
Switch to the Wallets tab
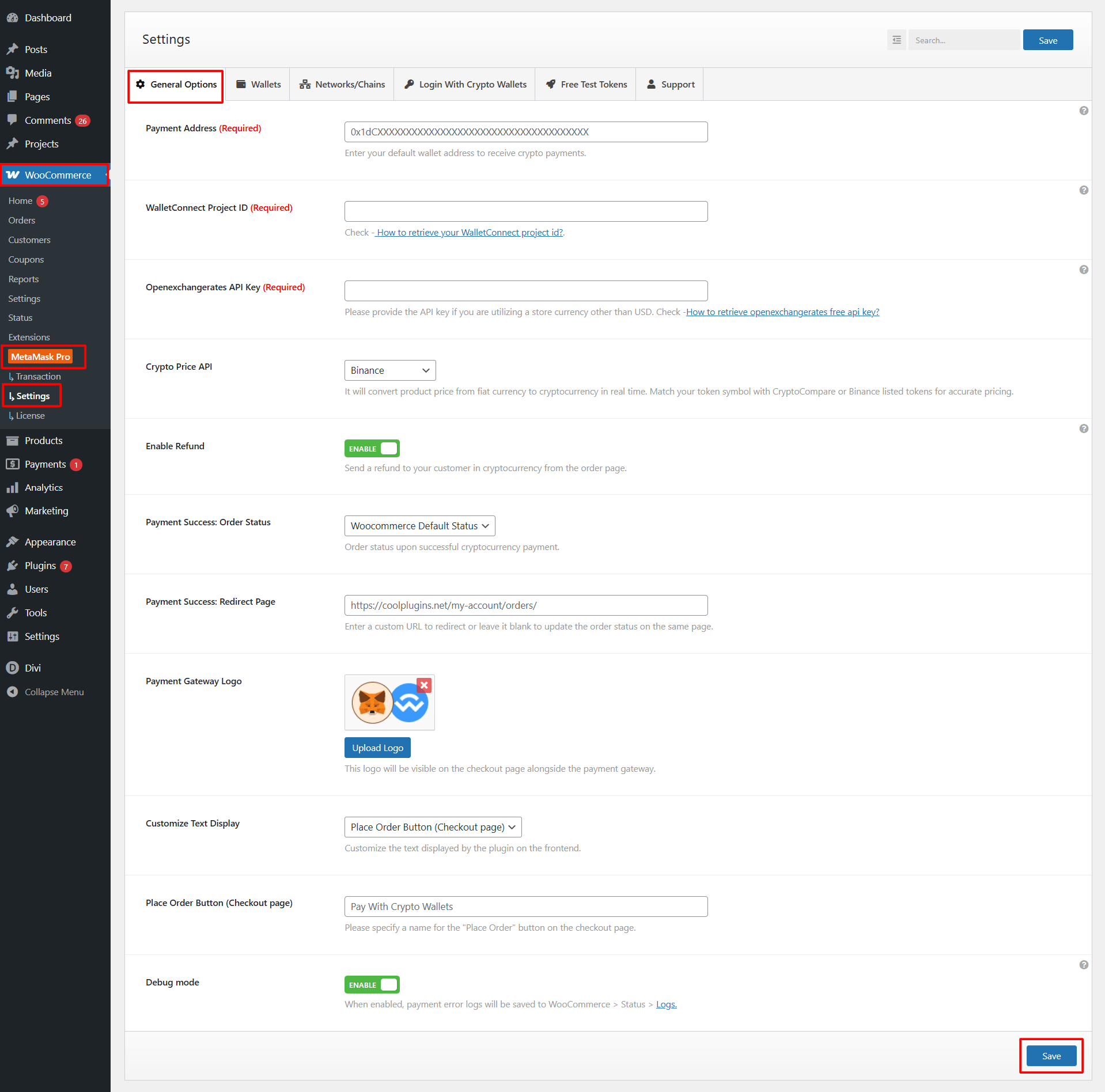click(258, 84)
